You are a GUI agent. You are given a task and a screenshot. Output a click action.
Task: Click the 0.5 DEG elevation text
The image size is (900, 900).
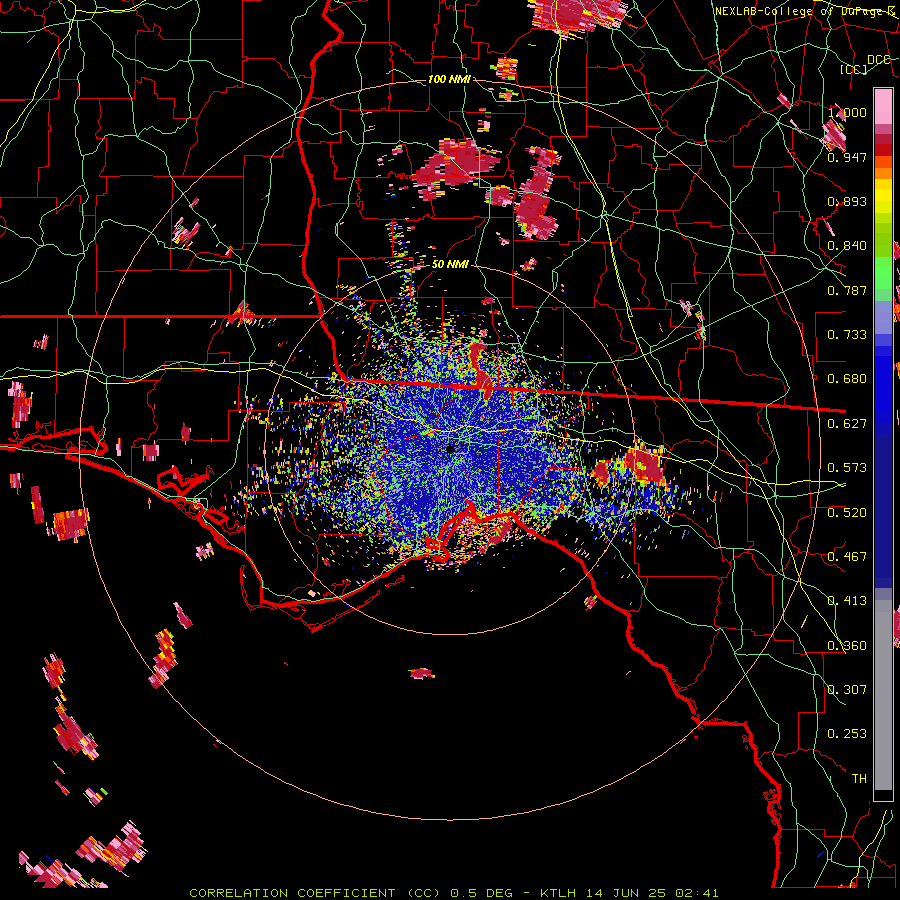(x=481, y=893)
